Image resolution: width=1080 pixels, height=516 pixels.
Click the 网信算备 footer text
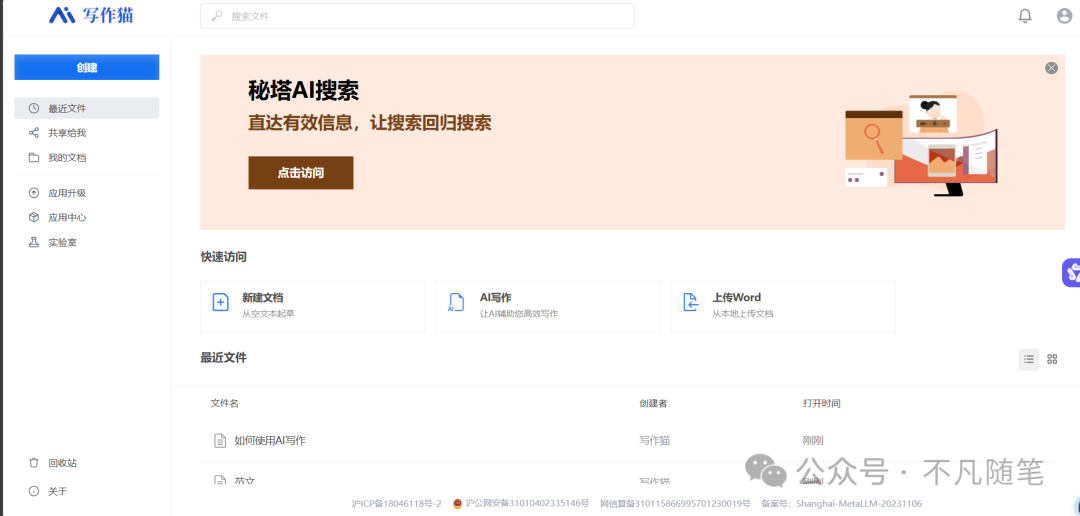675,504
